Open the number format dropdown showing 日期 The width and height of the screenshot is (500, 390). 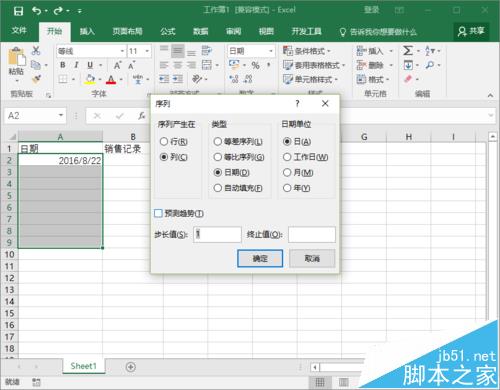pos(271,51)
